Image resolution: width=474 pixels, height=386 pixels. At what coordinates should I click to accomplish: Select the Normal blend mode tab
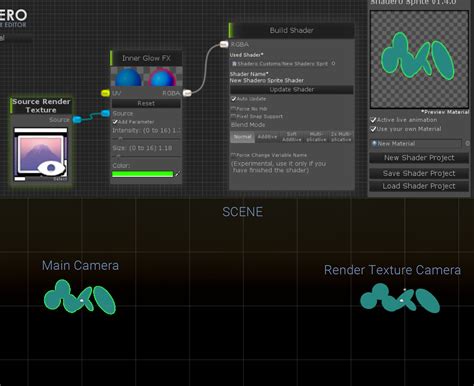point(243,137)
